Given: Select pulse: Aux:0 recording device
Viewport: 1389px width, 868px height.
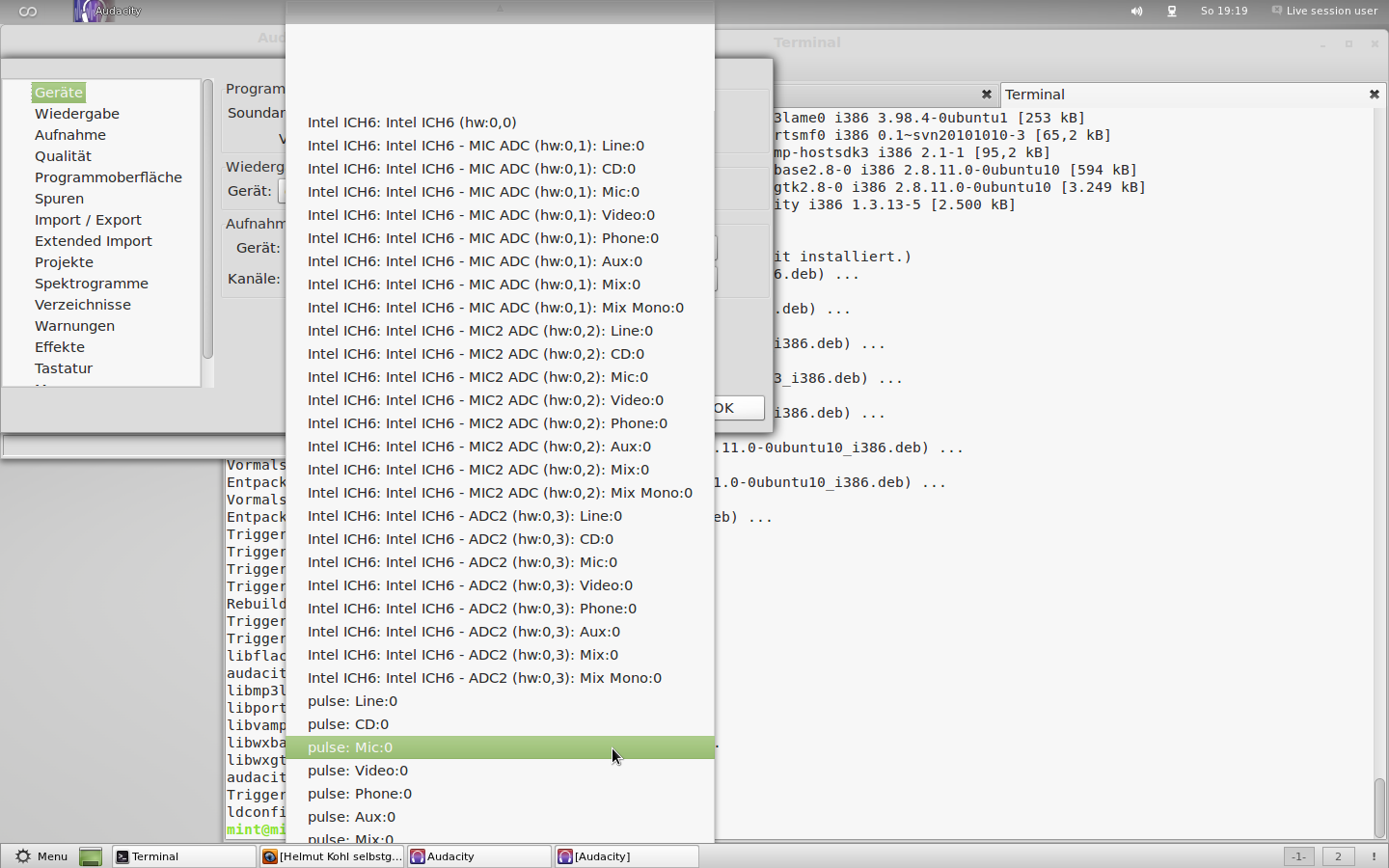Looking at the screenshot, I should pos(500,817).
